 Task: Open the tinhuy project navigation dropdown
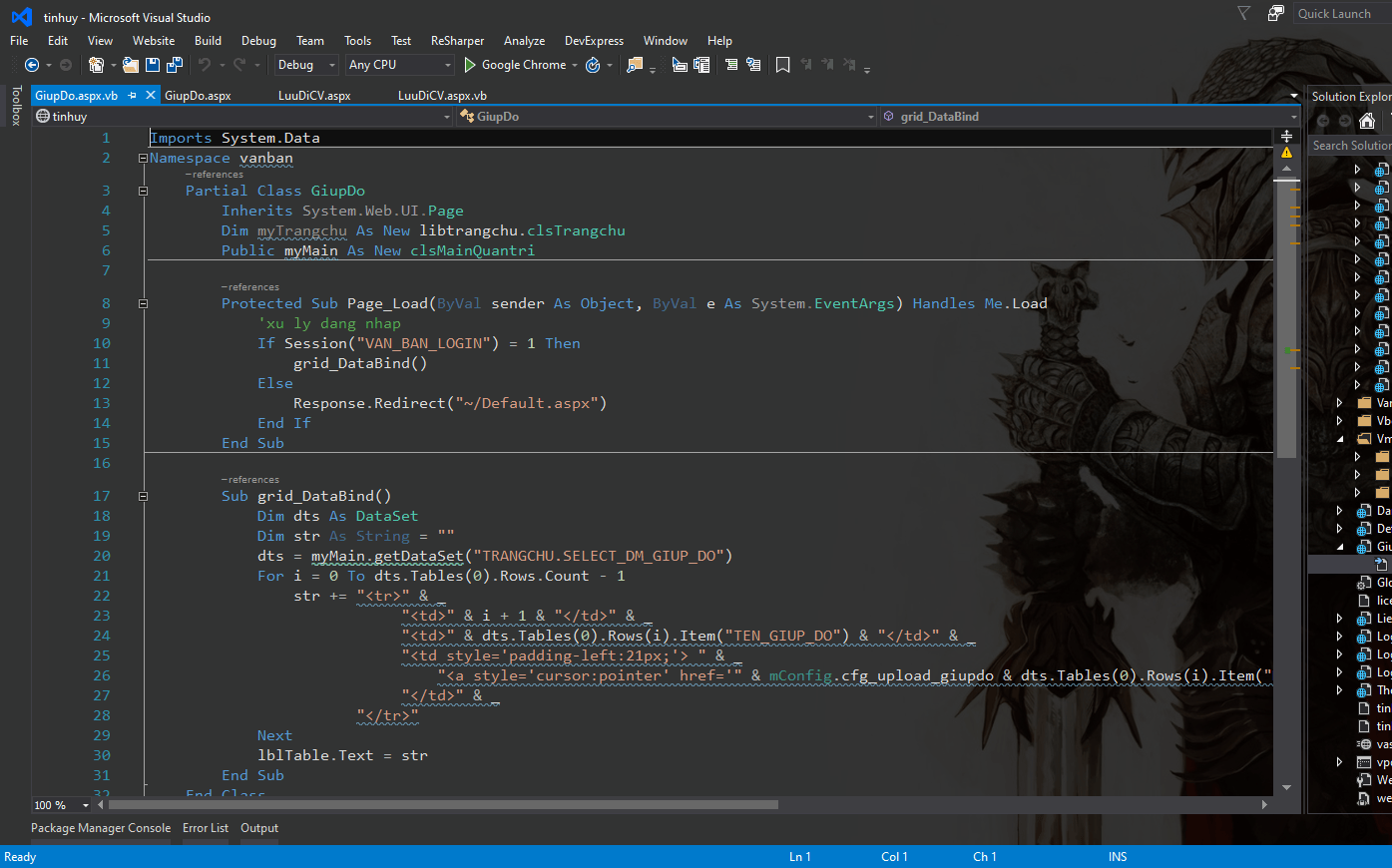(x=243, y=117)
